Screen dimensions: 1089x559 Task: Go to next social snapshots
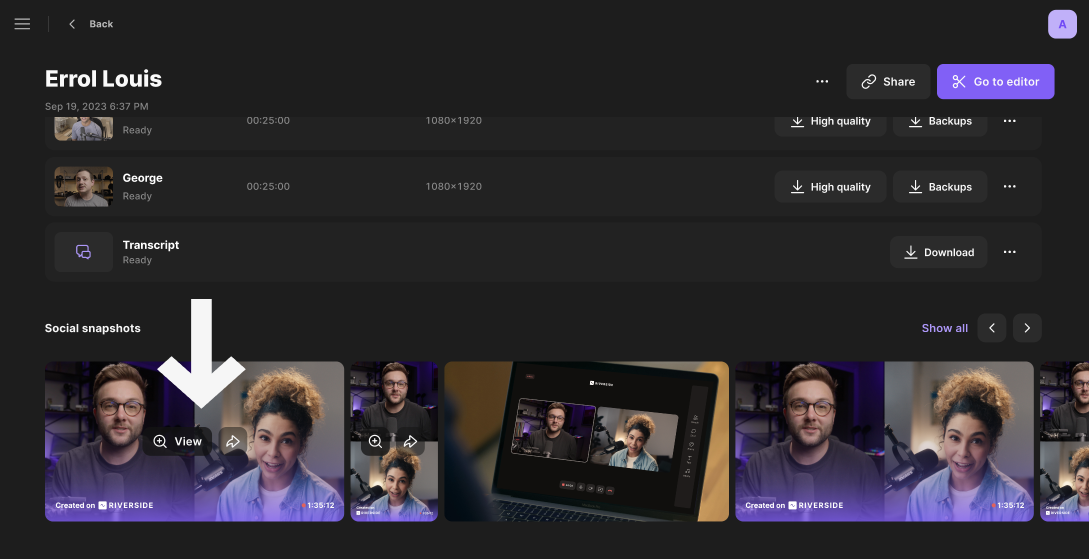tap(1027, 328)
